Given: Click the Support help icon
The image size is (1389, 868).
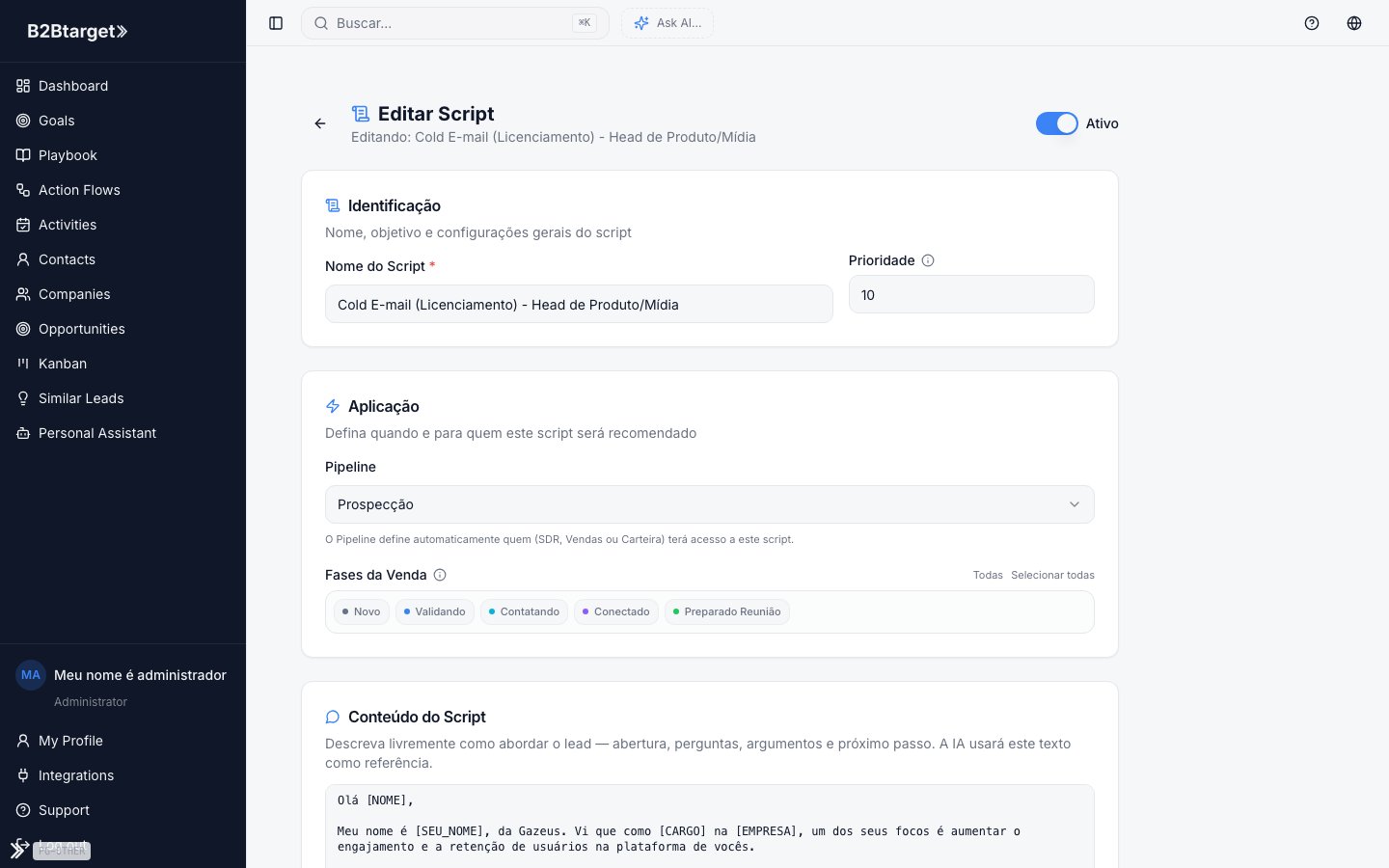Looking at the screenshot, I should tap(23, 810).
